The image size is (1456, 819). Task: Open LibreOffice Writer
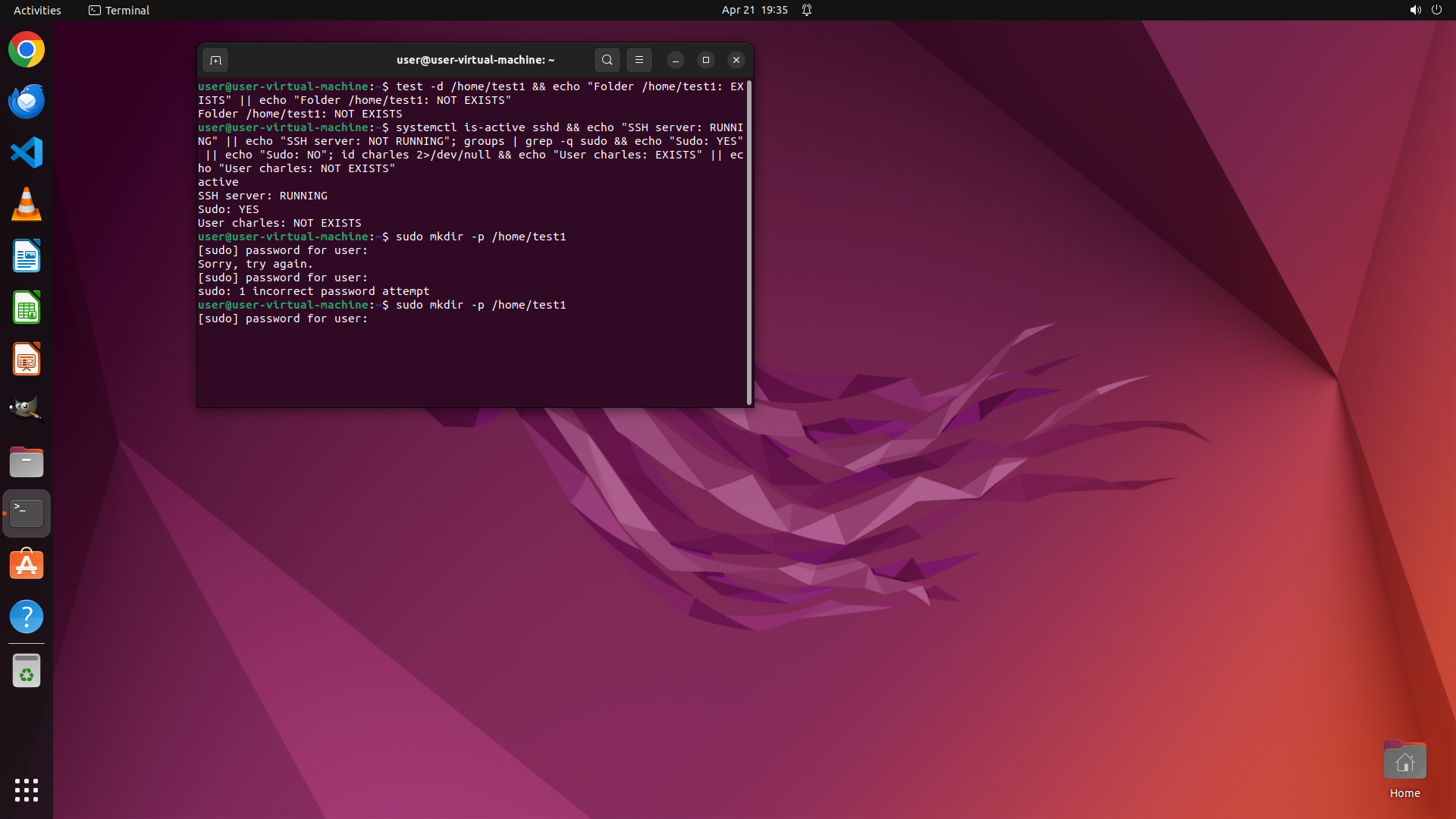coord(27,256)
